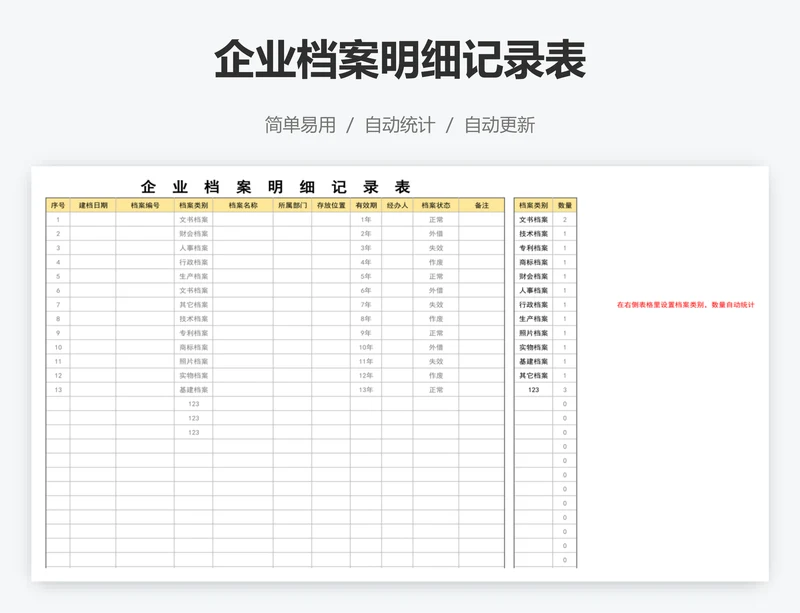Click the 简单易用 subtitle text
The height and width of the screenshot is (613, 800).
point(300,125)
